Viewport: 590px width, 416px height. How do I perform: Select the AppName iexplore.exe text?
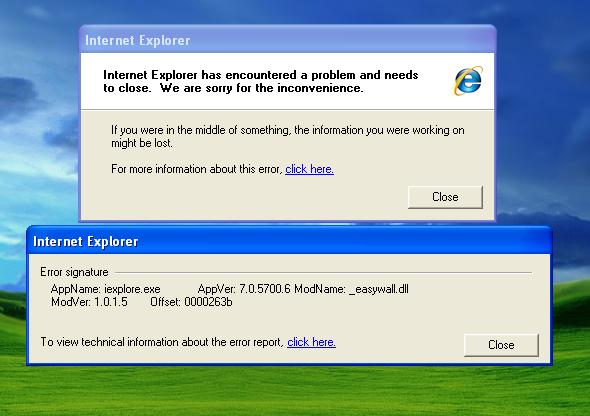click(x=105, y=289)
